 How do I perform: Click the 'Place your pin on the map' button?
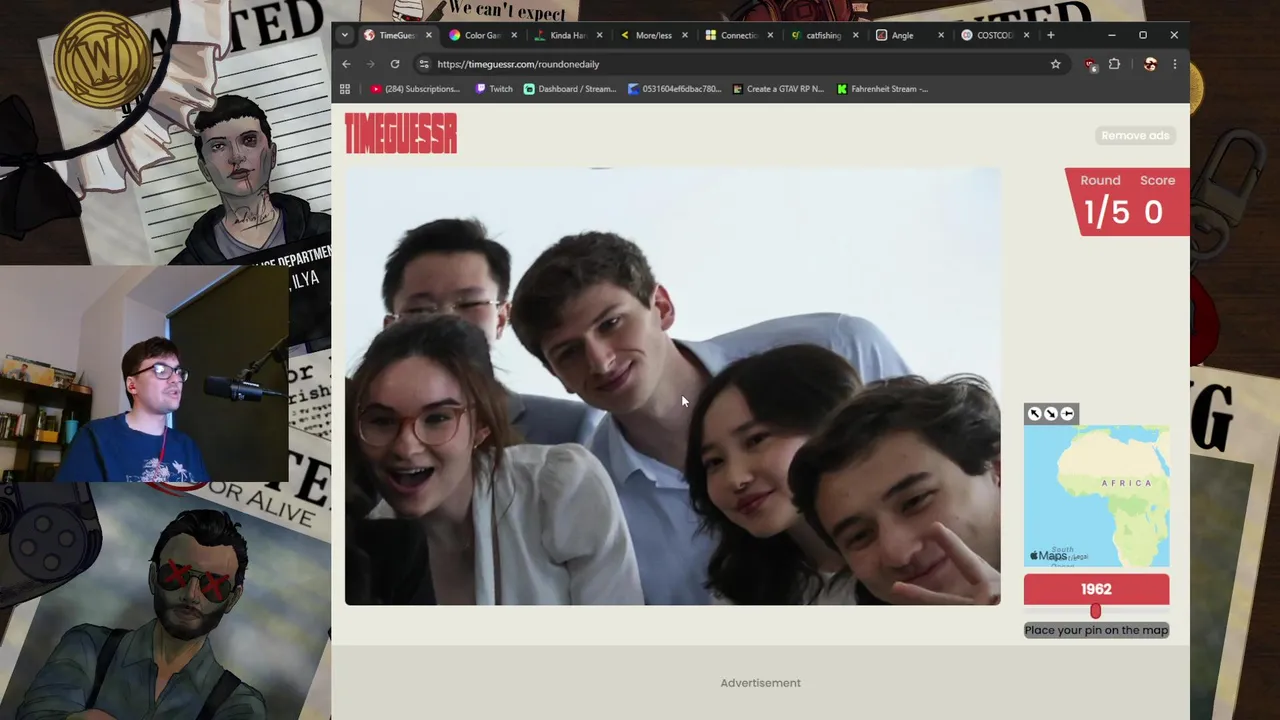click(x=1096, y=630)
